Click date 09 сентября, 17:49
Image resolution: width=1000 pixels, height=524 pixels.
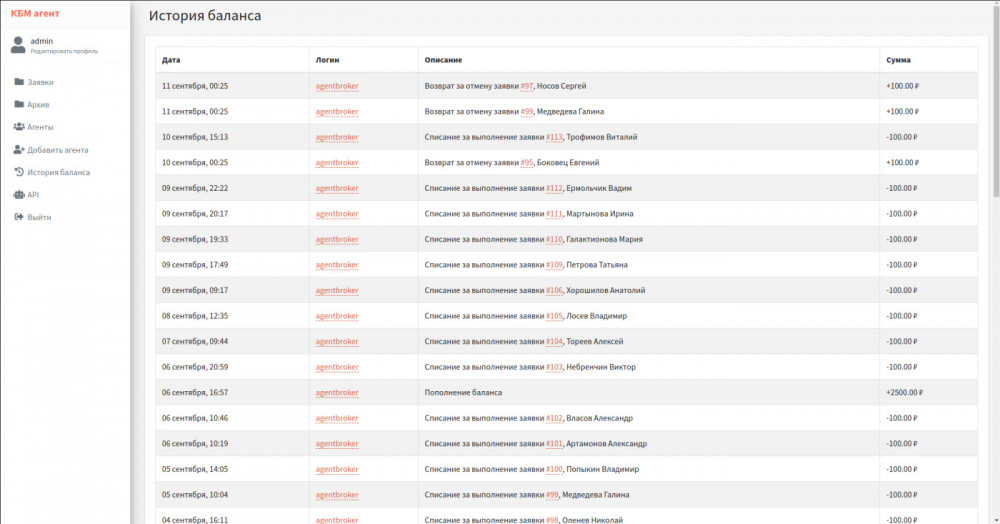[195, 265]
